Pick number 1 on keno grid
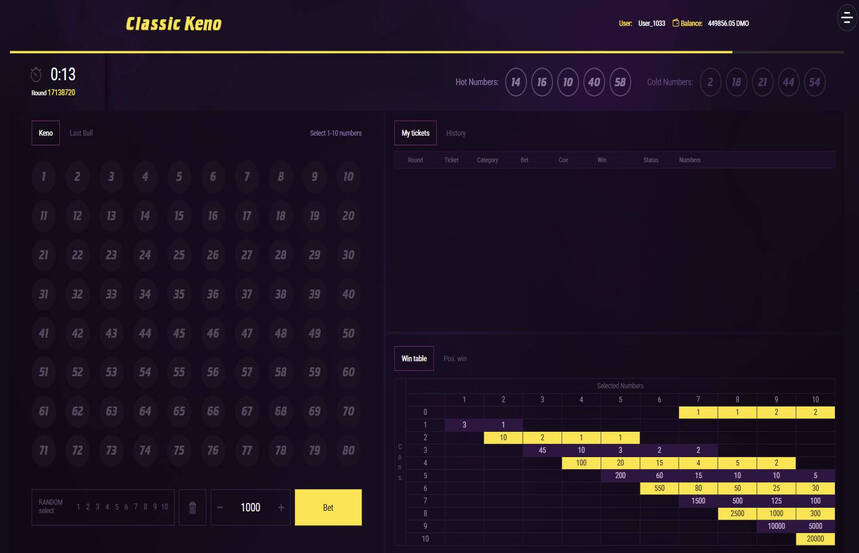The height and width of the screenshot is (553, 859). point(43,176)
